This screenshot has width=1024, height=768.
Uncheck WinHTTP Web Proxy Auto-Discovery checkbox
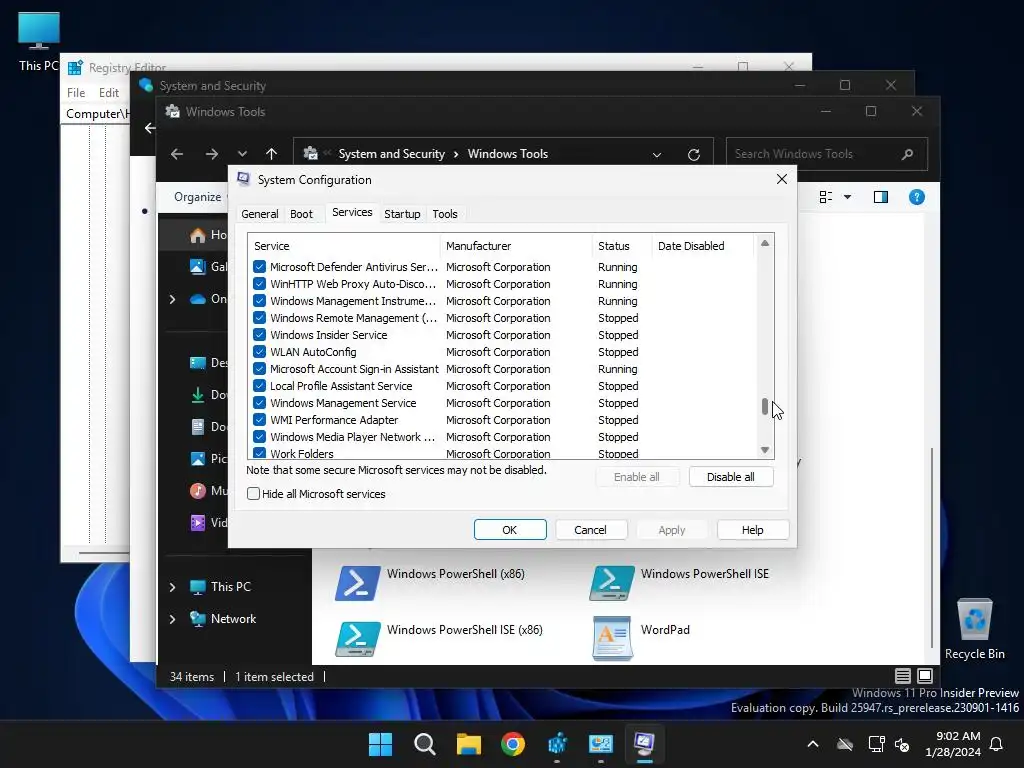tap(259, 283)
